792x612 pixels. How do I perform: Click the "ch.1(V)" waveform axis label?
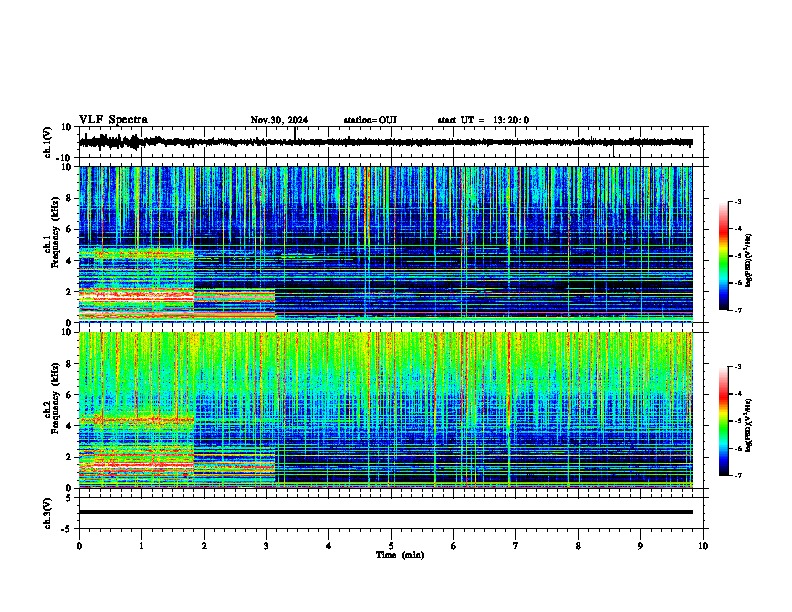48,142
